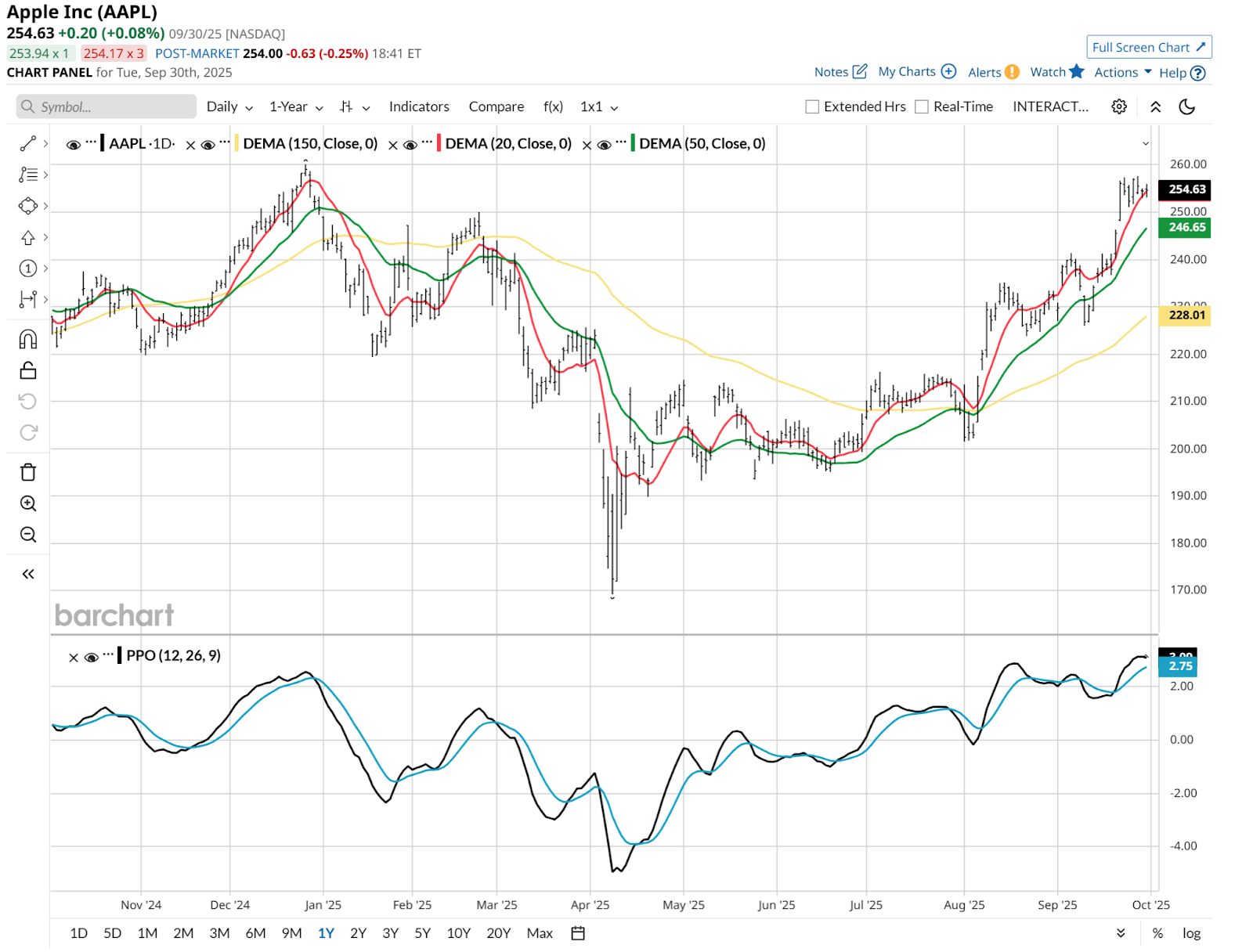This screenshot has height=952, width=1253.
Task: Click the My Charts plus icon
Action: [948, 71]
